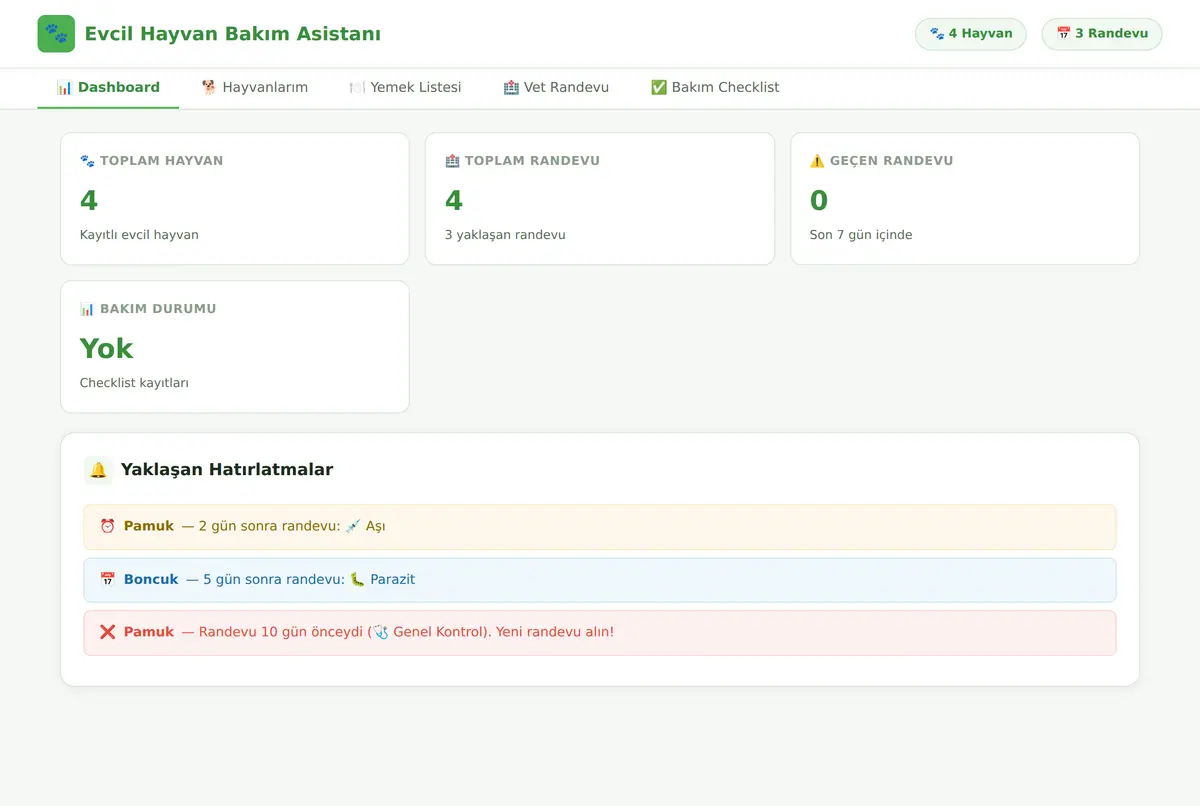Click the calendar icon on Boncuk reminder
Viewport: 1200px width, 806px height.
[108, 580]
